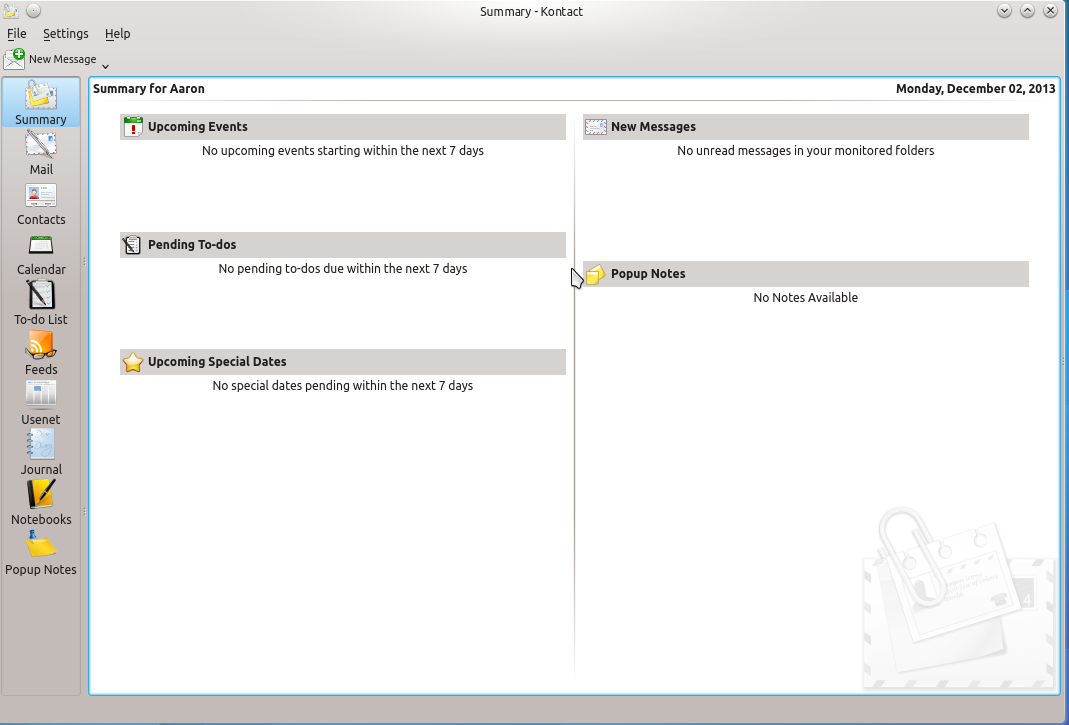Open the Usenet news reader
This screenshot has height=725, width=1069.
click(x=41, y=403)
